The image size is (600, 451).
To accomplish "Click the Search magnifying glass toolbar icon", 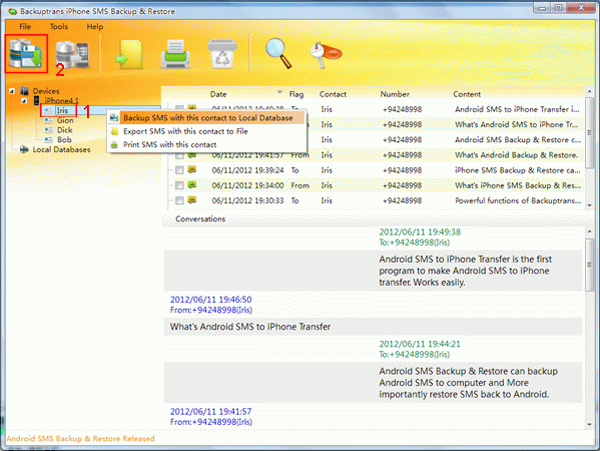I will click(279, 53).
